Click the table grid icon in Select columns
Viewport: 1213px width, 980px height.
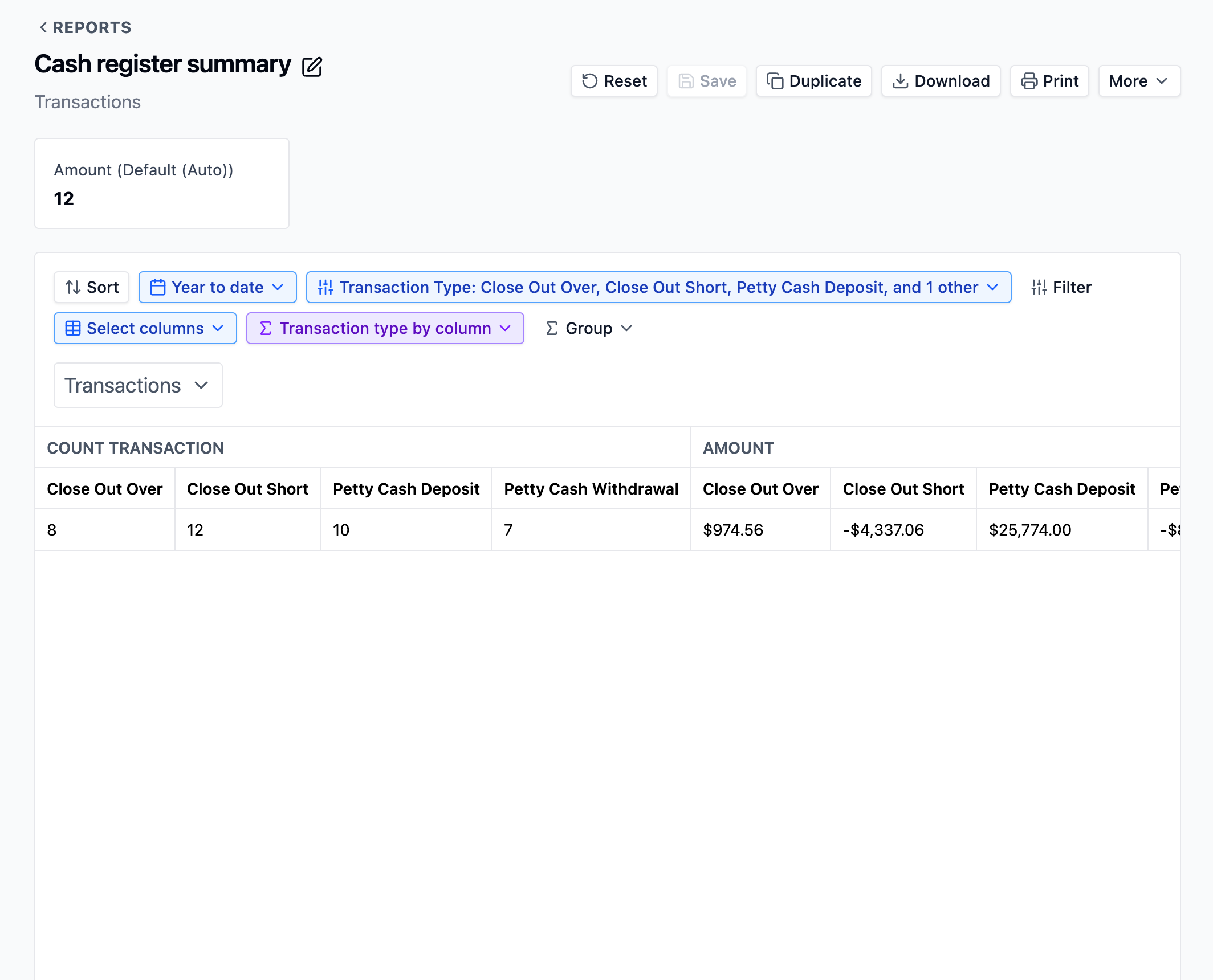(73, 328)
